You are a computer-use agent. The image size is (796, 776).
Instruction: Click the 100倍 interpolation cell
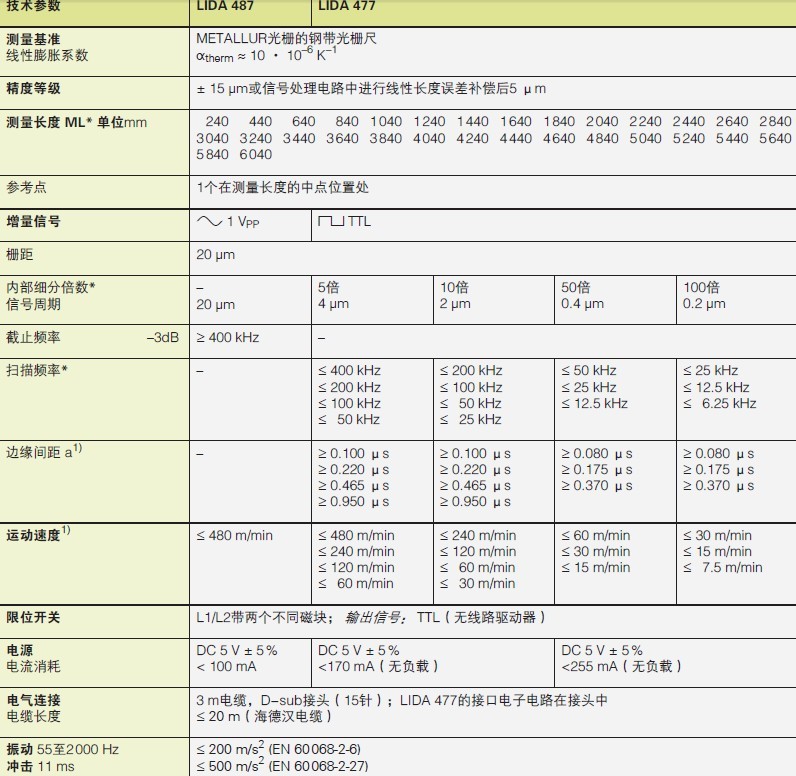point(702,287)
